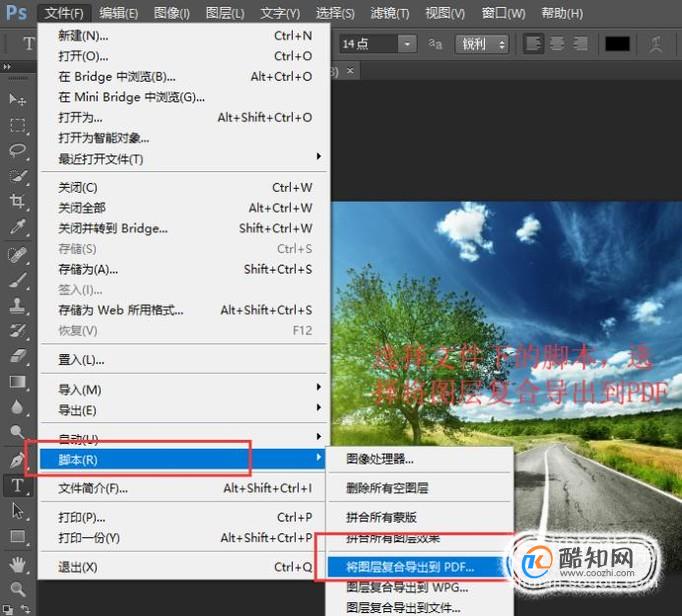Open the 文件(F) menu
This screenshot has height=616, width=682.
(64, 13)
